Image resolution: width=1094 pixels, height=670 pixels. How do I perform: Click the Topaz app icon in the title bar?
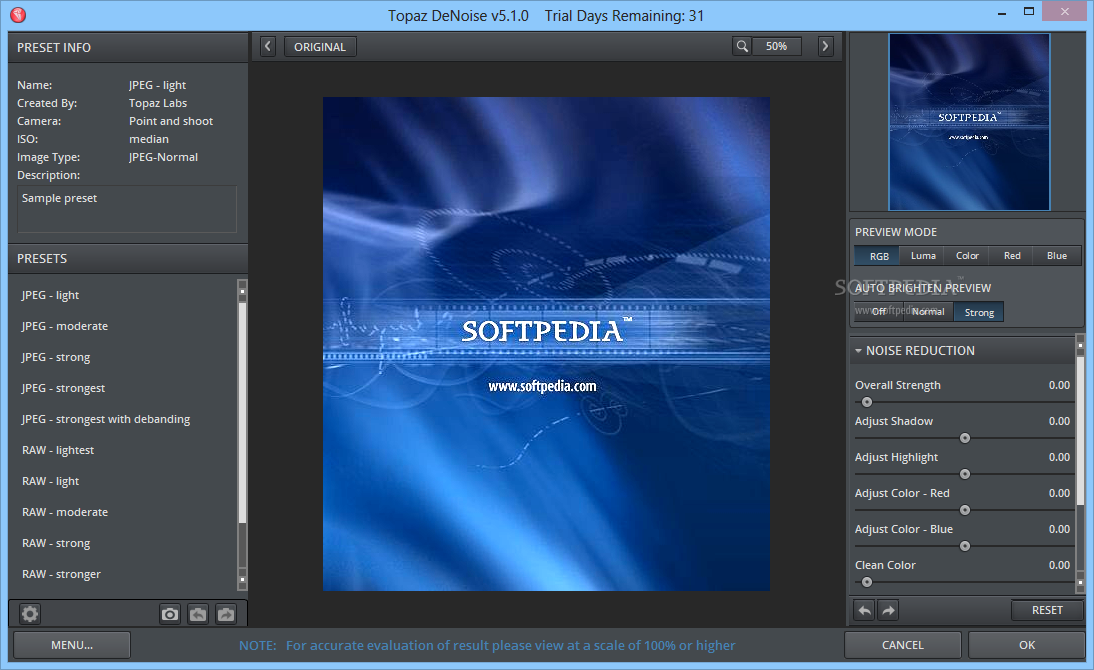pos(18,14)
